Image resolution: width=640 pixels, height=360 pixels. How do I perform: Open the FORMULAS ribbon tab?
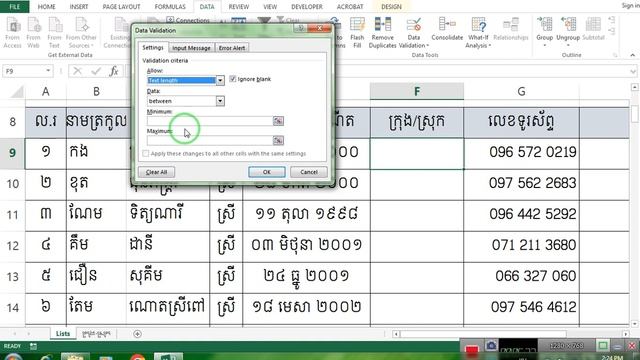(170, 7)
